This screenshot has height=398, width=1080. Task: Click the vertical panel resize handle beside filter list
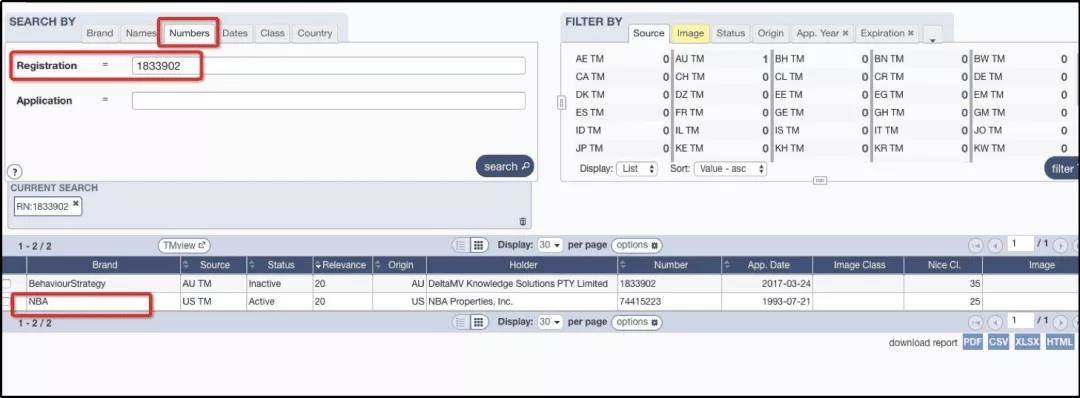click(x=561, y=103)
